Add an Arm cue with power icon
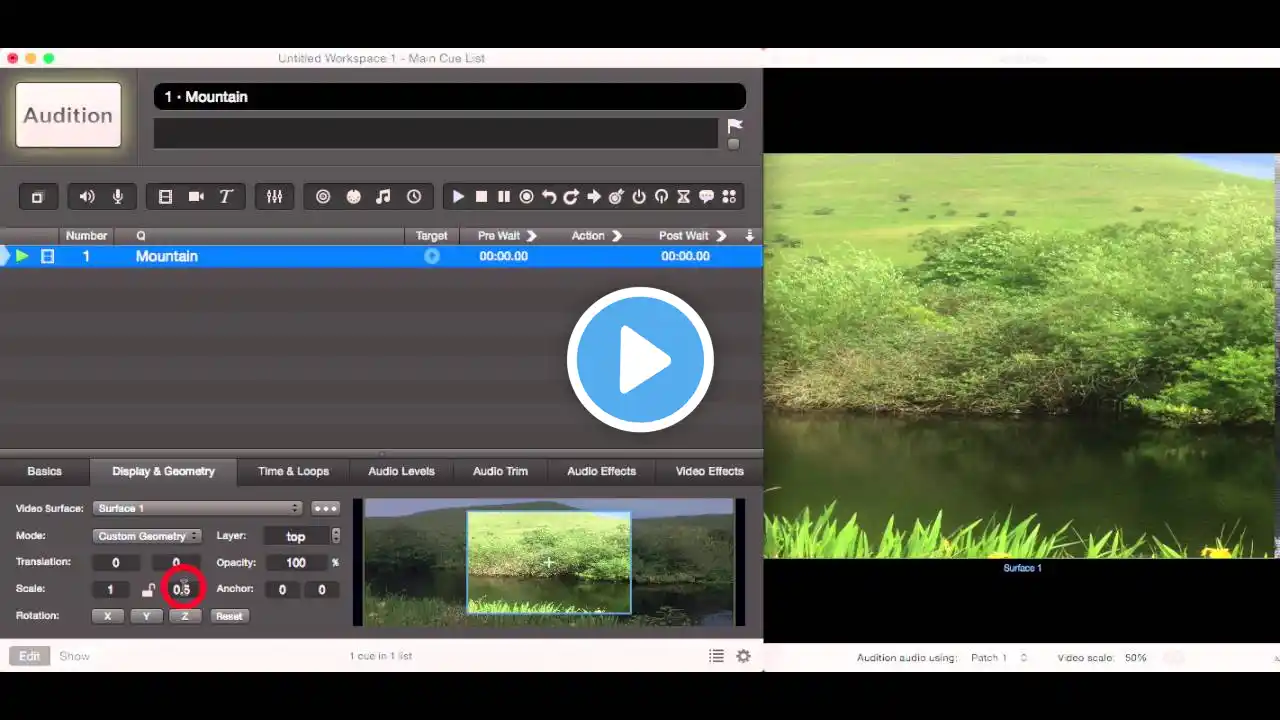Viewport: 1280px width, 720px height. 639,197
